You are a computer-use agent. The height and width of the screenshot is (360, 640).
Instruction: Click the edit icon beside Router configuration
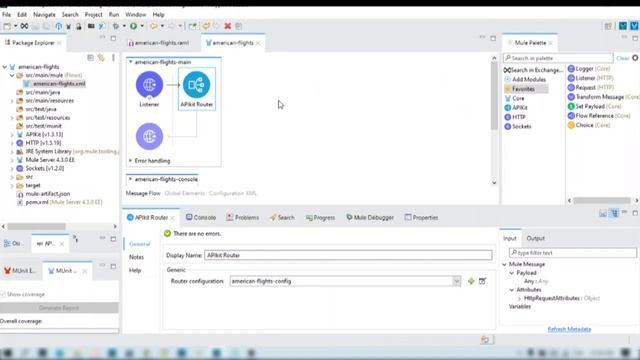[x=482, y=281]
